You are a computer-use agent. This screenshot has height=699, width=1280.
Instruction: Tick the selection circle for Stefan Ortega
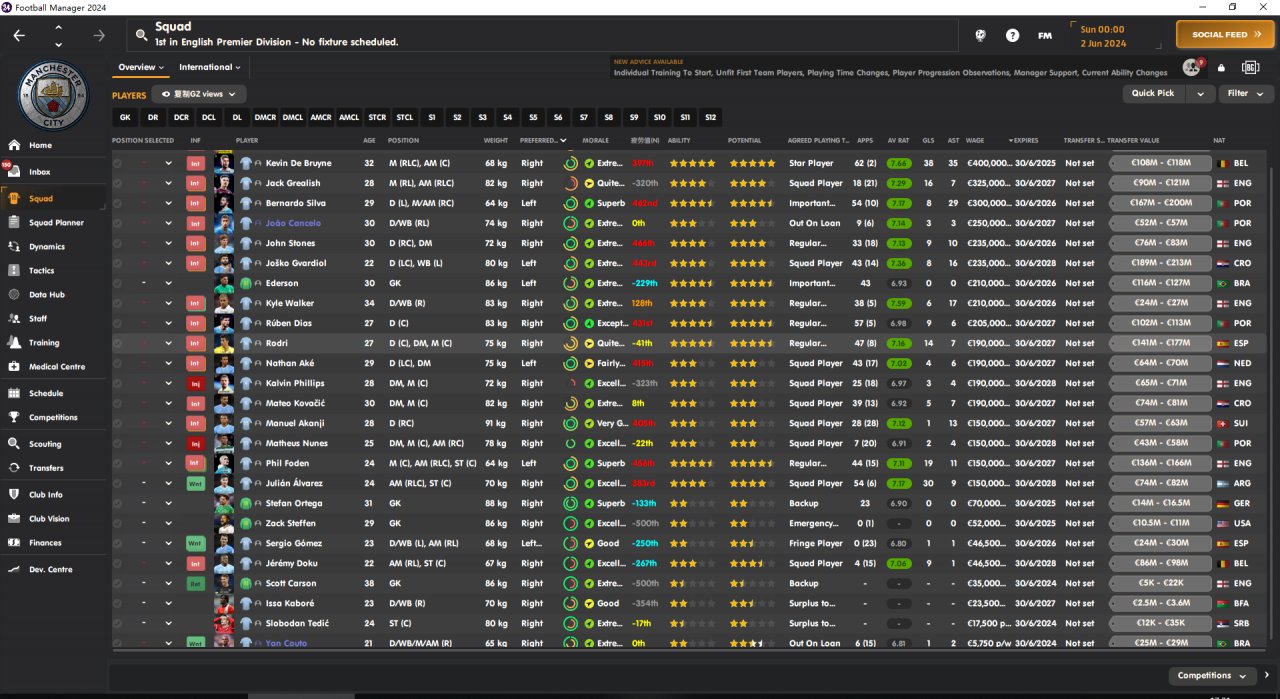[x=118, y=503]
